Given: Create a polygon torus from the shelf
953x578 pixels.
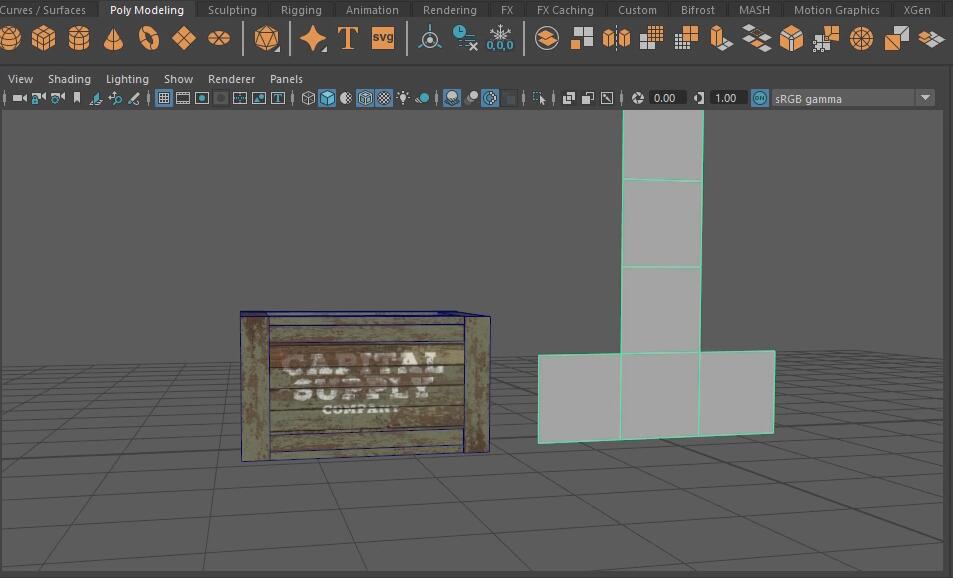Looking at the screenshot, I should pyautogui.click(x=149, y=38).
